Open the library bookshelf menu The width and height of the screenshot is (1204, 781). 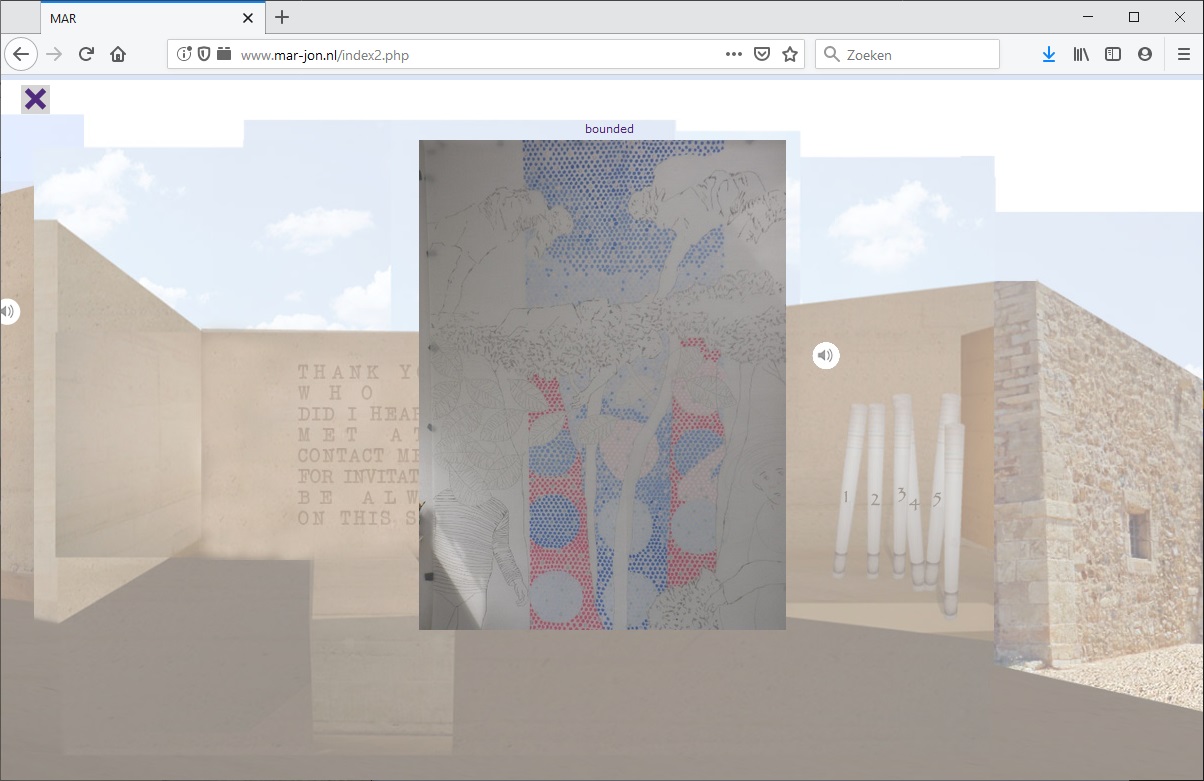pyautogui.click(x=1081, y=55)
